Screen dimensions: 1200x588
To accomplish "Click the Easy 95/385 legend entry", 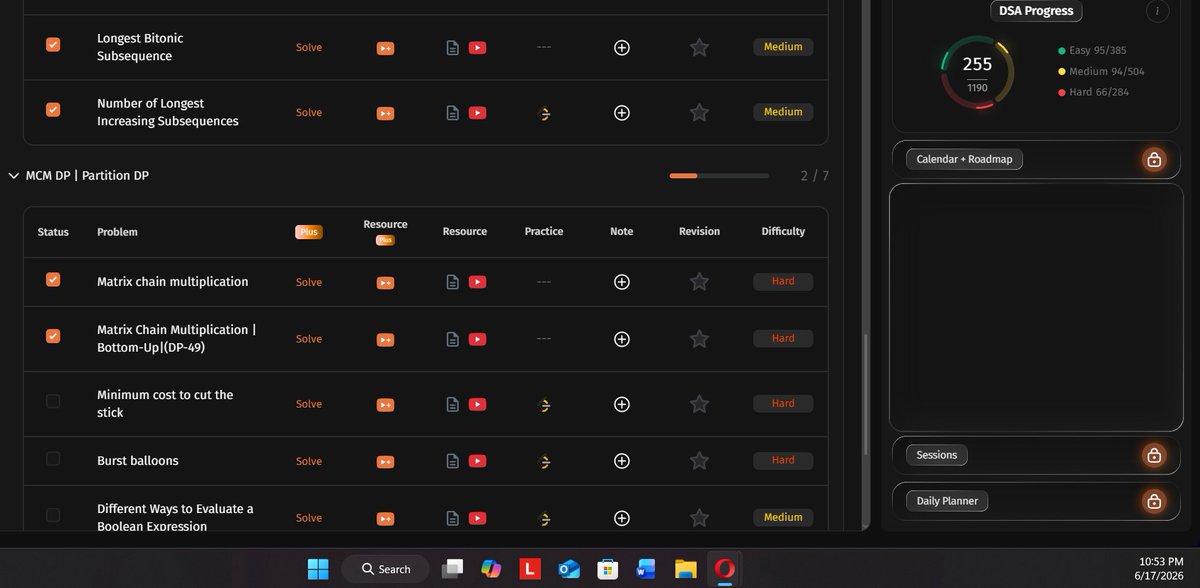I will pos(1092,50).
